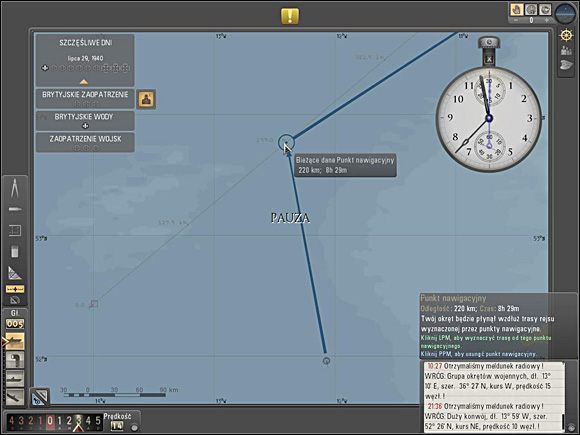The width and height of the screenshot is (580, 435).
Task: Pick the eraser map tool
Action: pos(14,252)
